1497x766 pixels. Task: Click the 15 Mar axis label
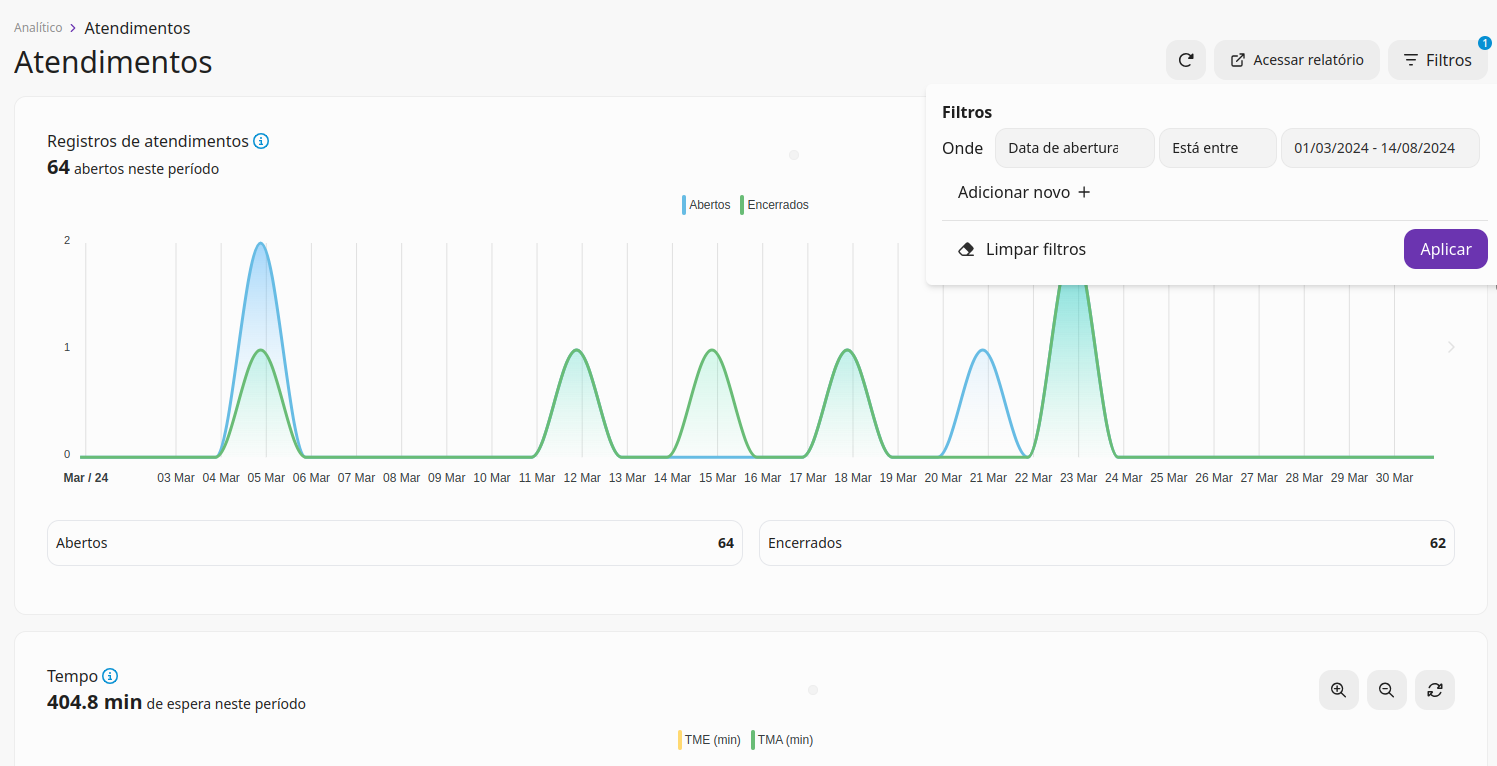718,478
